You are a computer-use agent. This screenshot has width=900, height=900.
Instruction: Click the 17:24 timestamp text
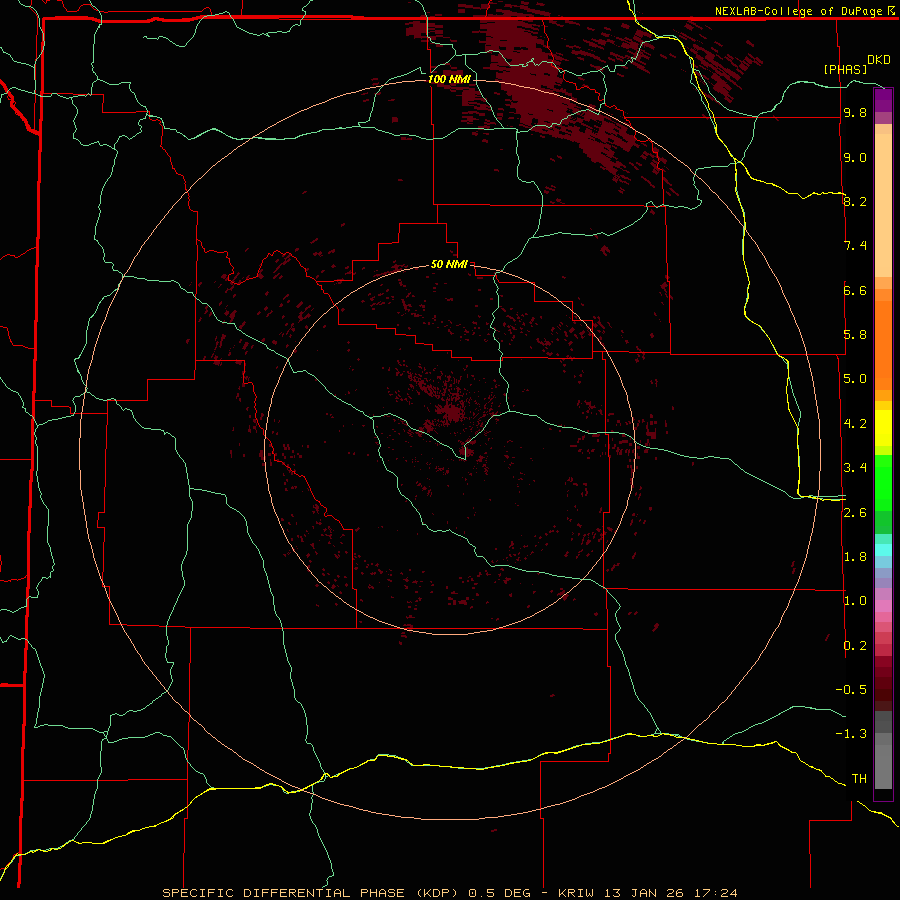coord(715,893)
